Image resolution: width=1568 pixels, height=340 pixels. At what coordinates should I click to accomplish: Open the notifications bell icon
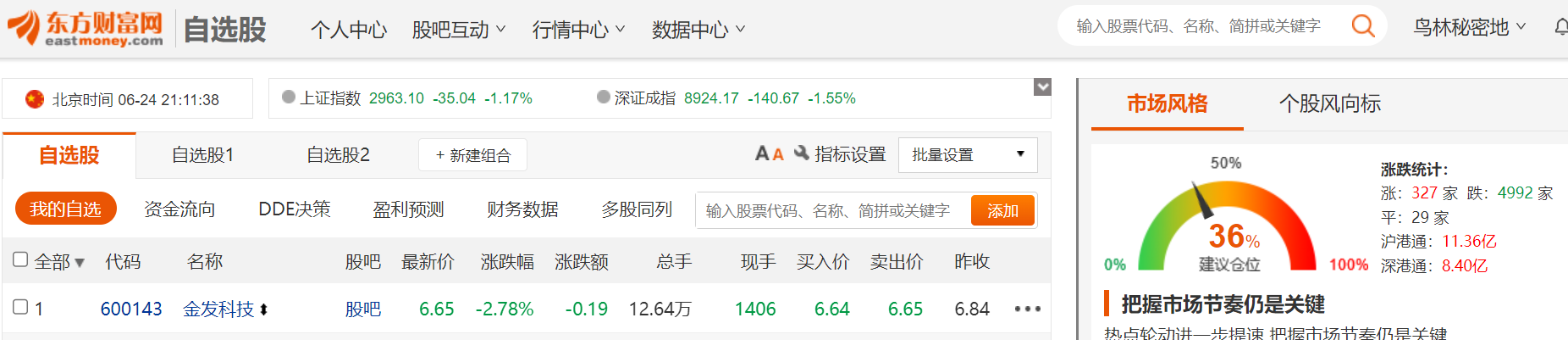coord(1560,27)
